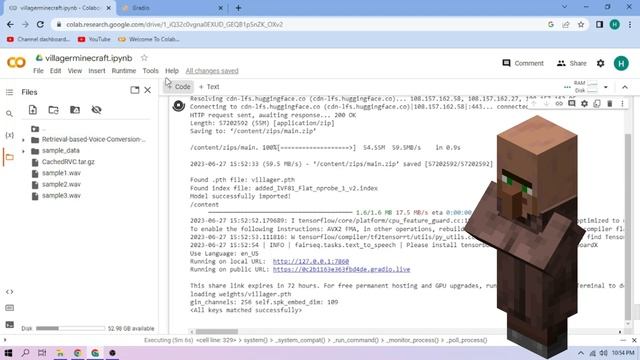Image resolution: width=640 pixels, height=360 pixels.
Task: Open cell editor settings gear
Action: 584,104
